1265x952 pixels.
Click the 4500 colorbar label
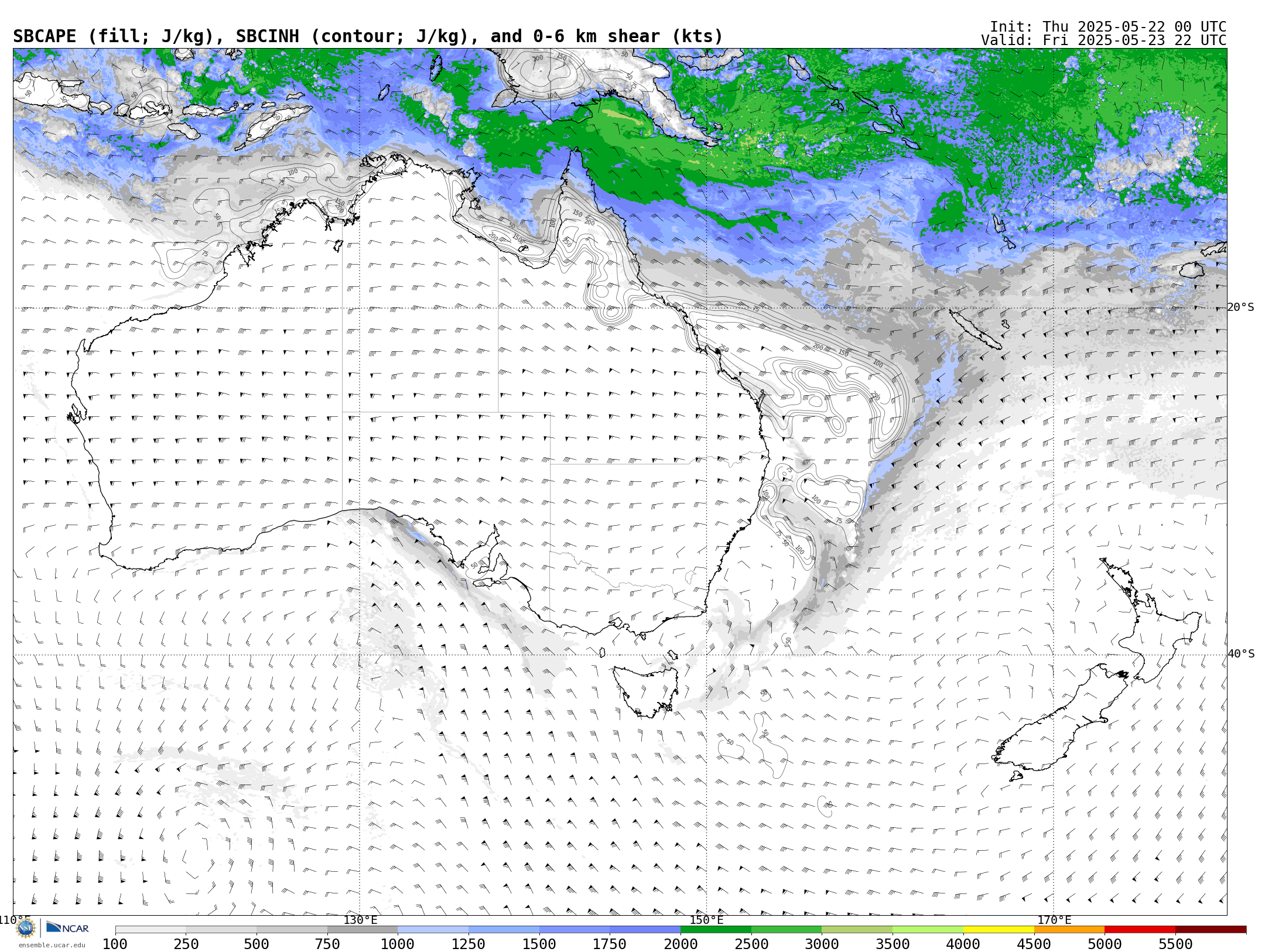[1034, 944]
